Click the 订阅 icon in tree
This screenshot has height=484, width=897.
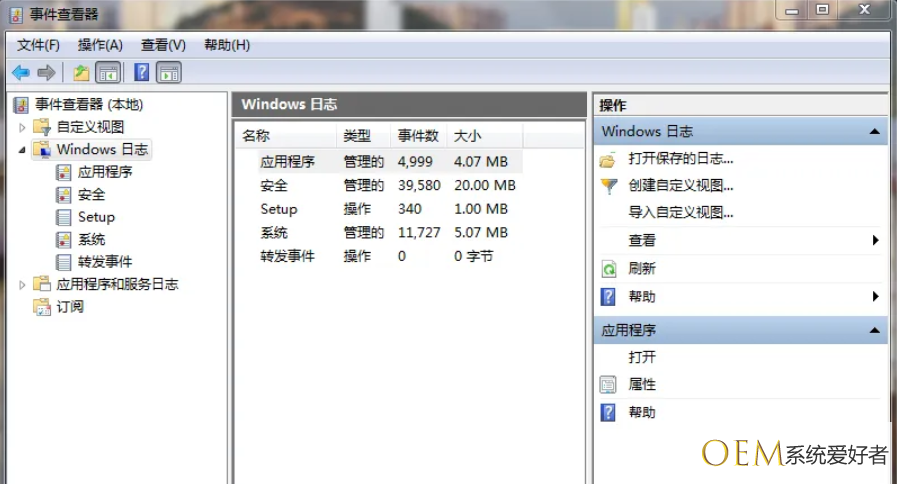tap(42, 308)
